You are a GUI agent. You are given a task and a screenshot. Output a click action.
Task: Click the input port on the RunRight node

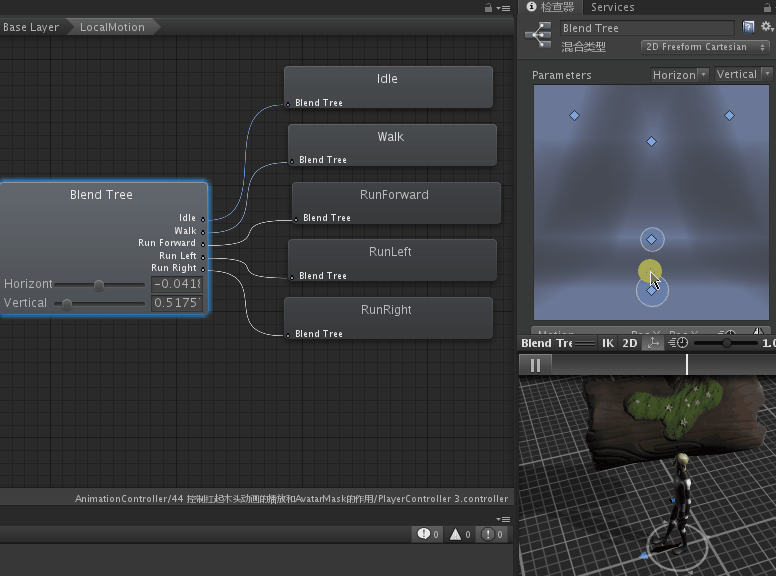[288, 335]
